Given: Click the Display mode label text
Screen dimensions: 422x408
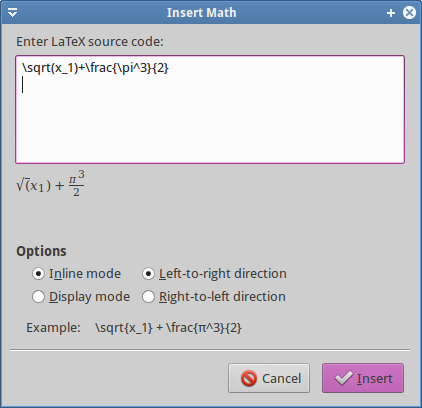Looking at the screenshot, I should click(x=89, y=297).
